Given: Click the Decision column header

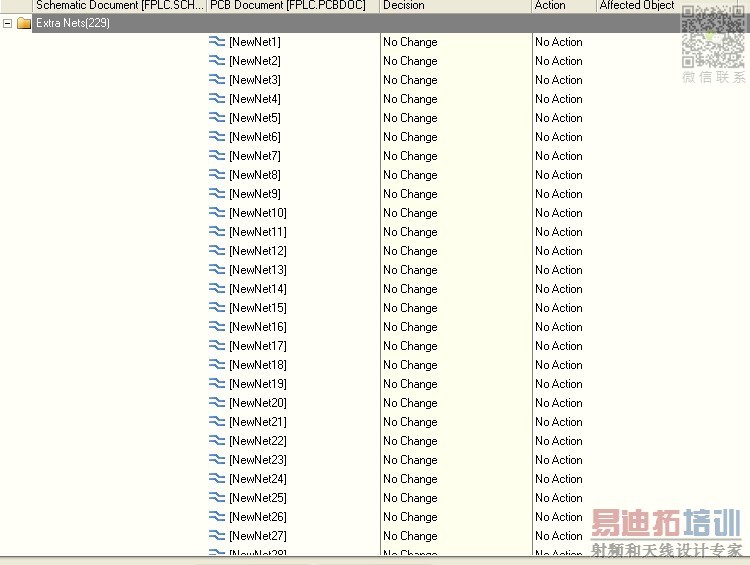Looking at the screenshot, I should [455, 6].
